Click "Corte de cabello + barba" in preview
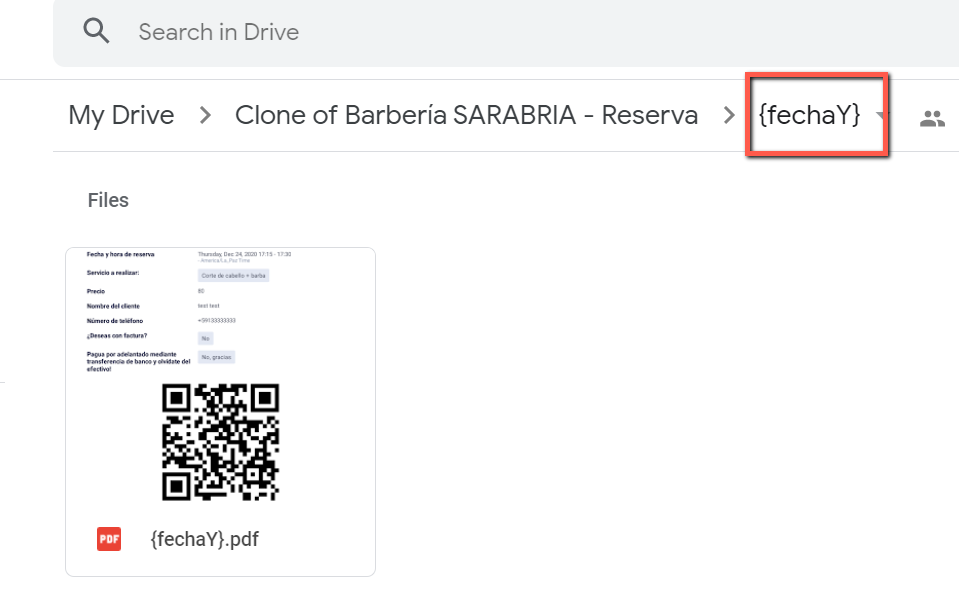Screen dimensions: 959x589 (234, 275)
